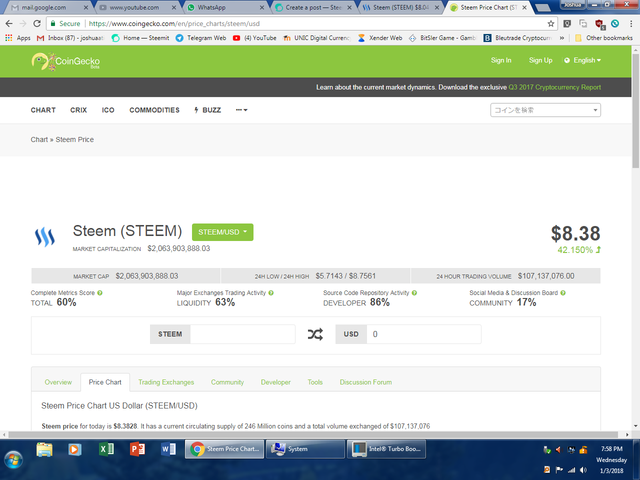Open the coin search combo box
This screenshot has height=480, width=640.
pyautogui.click(x=545, y=110)
